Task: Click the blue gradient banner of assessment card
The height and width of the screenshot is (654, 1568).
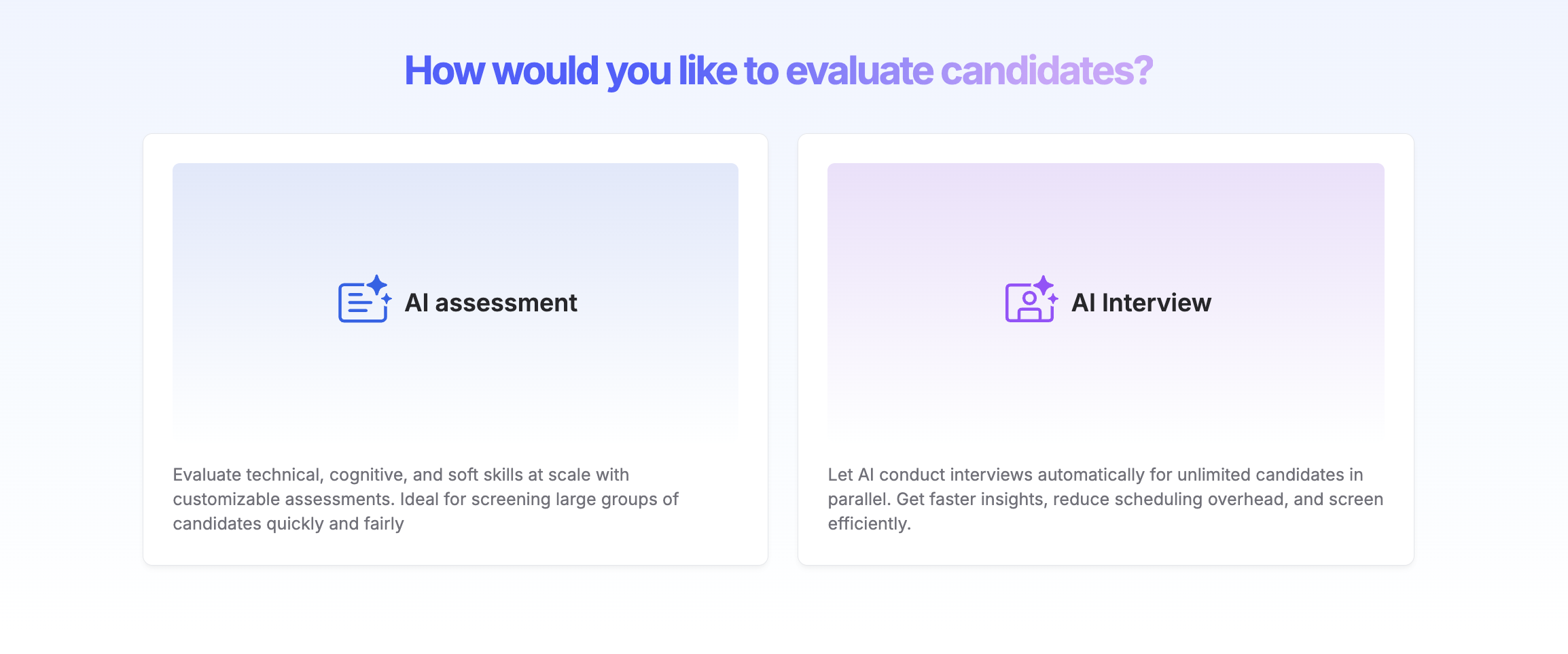Action: 455,218
